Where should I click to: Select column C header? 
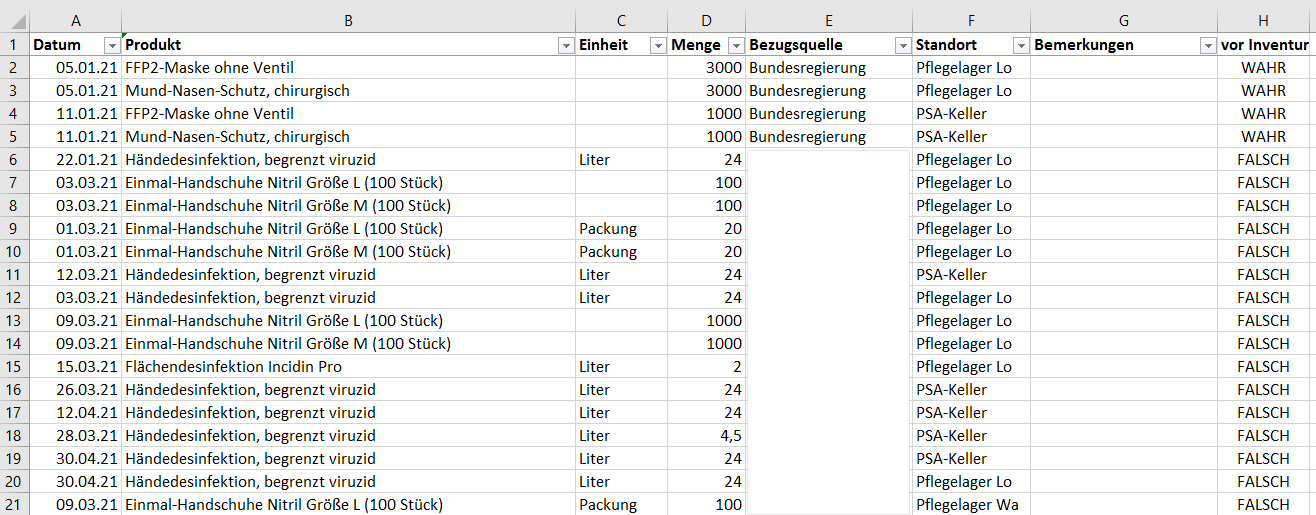click(622, 21)
